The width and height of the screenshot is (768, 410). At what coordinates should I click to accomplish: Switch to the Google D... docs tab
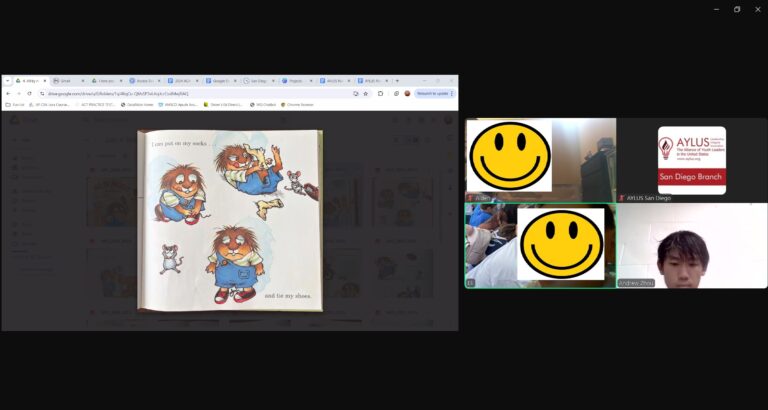pos(222,81)
